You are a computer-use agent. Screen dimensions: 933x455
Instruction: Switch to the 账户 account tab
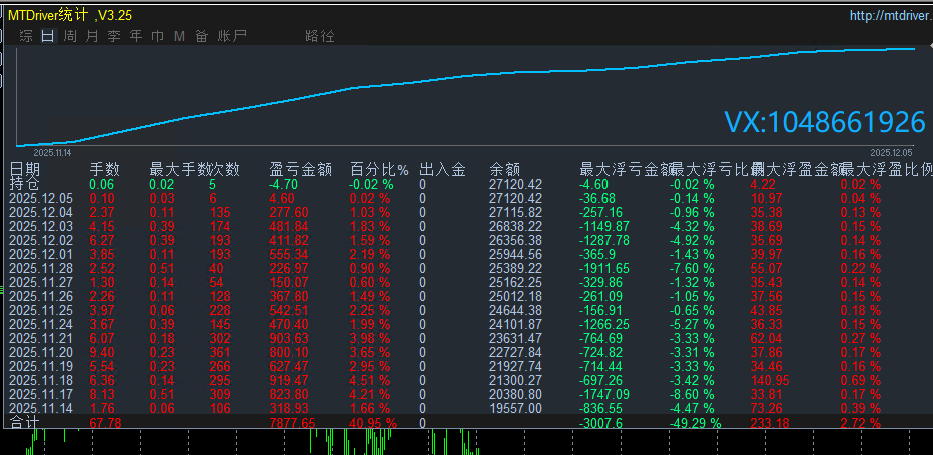click(231, 36)
